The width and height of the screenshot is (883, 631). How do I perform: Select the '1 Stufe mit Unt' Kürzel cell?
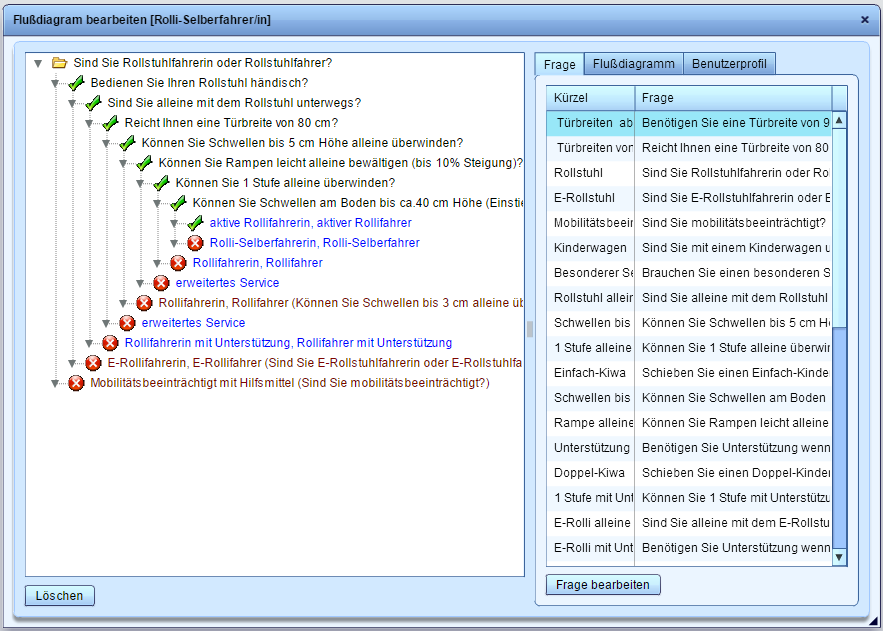click(x=591, y=498)
